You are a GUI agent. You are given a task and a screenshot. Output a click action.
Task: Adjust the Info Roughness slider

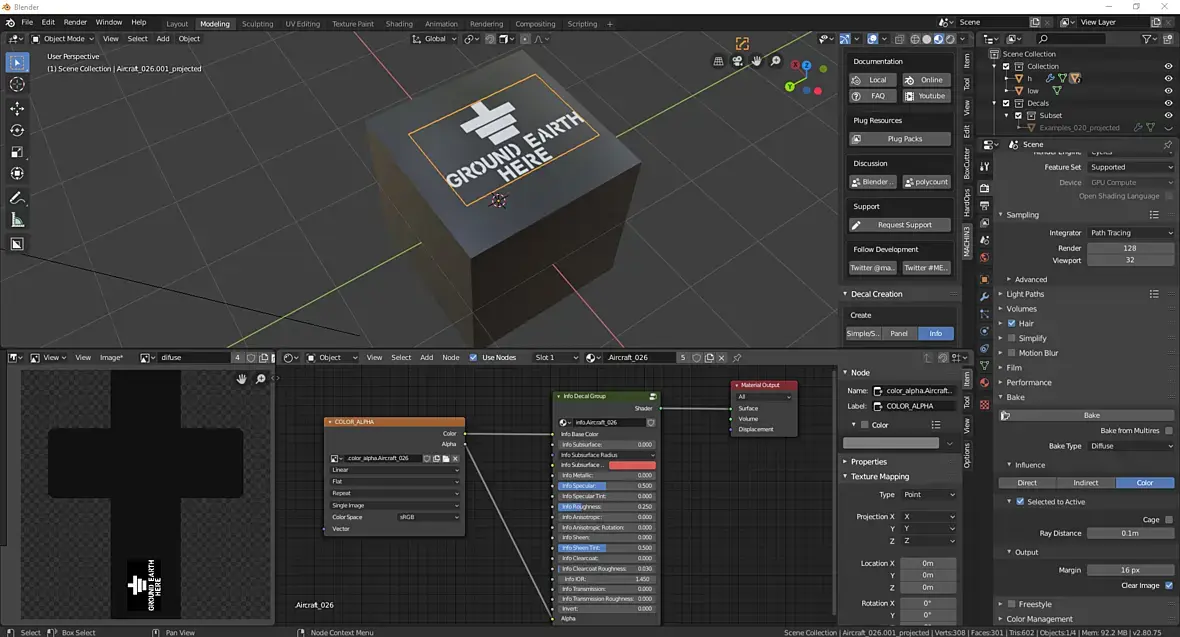click(x=607, y=507)
